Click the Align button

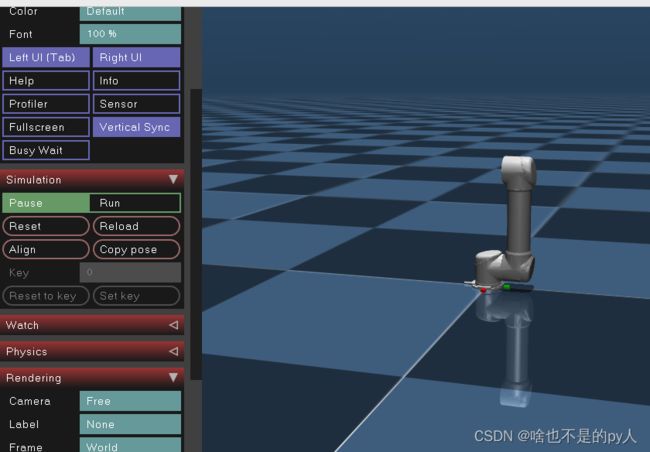point(46,249)
